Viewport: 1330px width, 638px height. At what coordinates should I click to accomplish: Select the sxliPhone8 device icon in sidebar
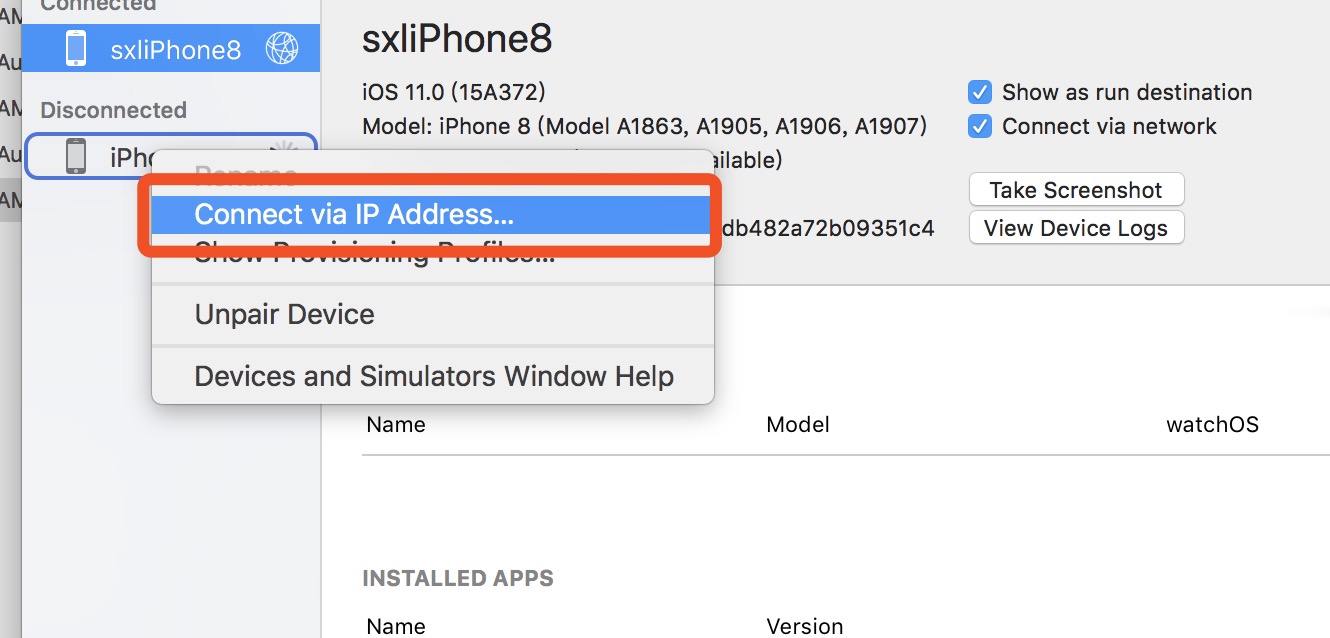tap(76, 49)
